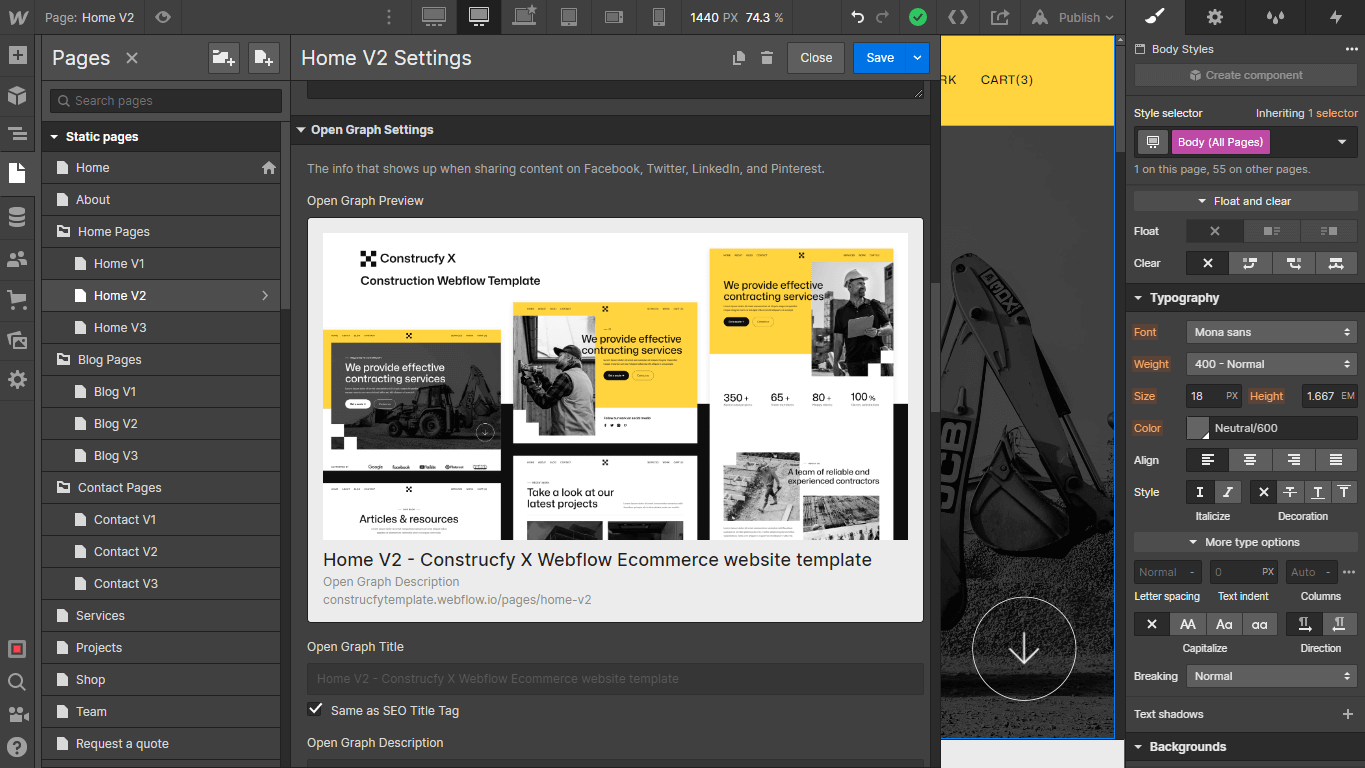Click the blue Save button
This screenshot has height=768, width=1365.
(879, 58)
